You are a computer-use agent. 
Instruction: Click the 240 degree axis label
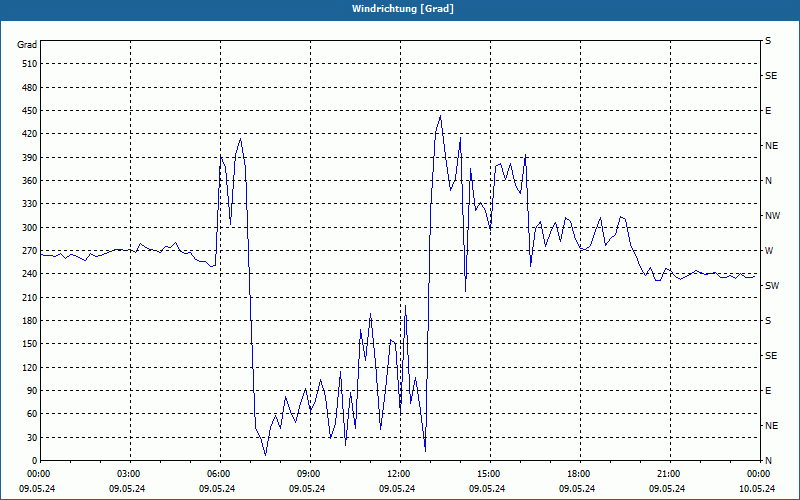[x=30, y=274]
